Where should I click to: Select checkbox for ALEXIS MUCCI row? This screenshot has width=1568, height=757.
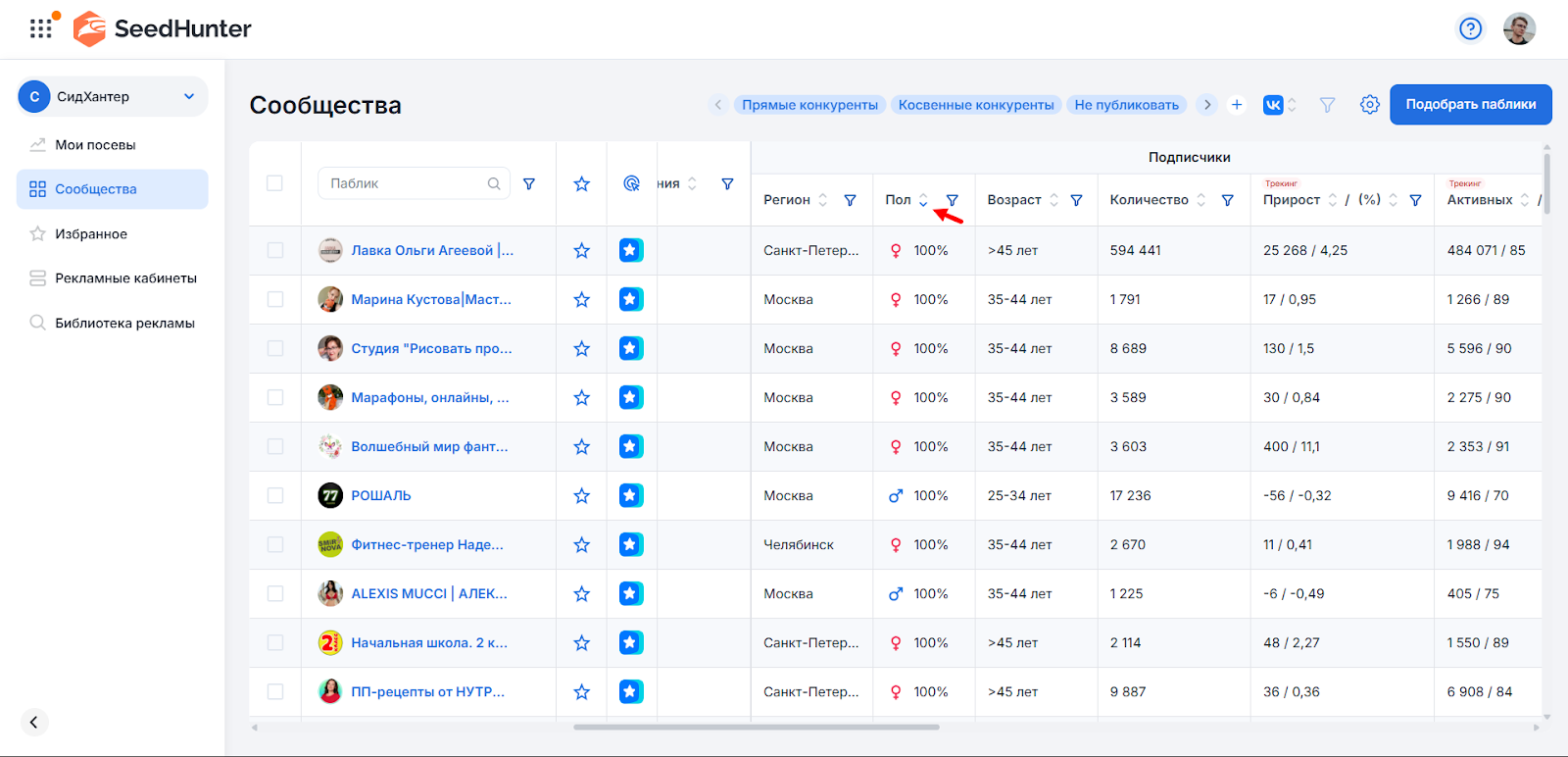point(274,594)
